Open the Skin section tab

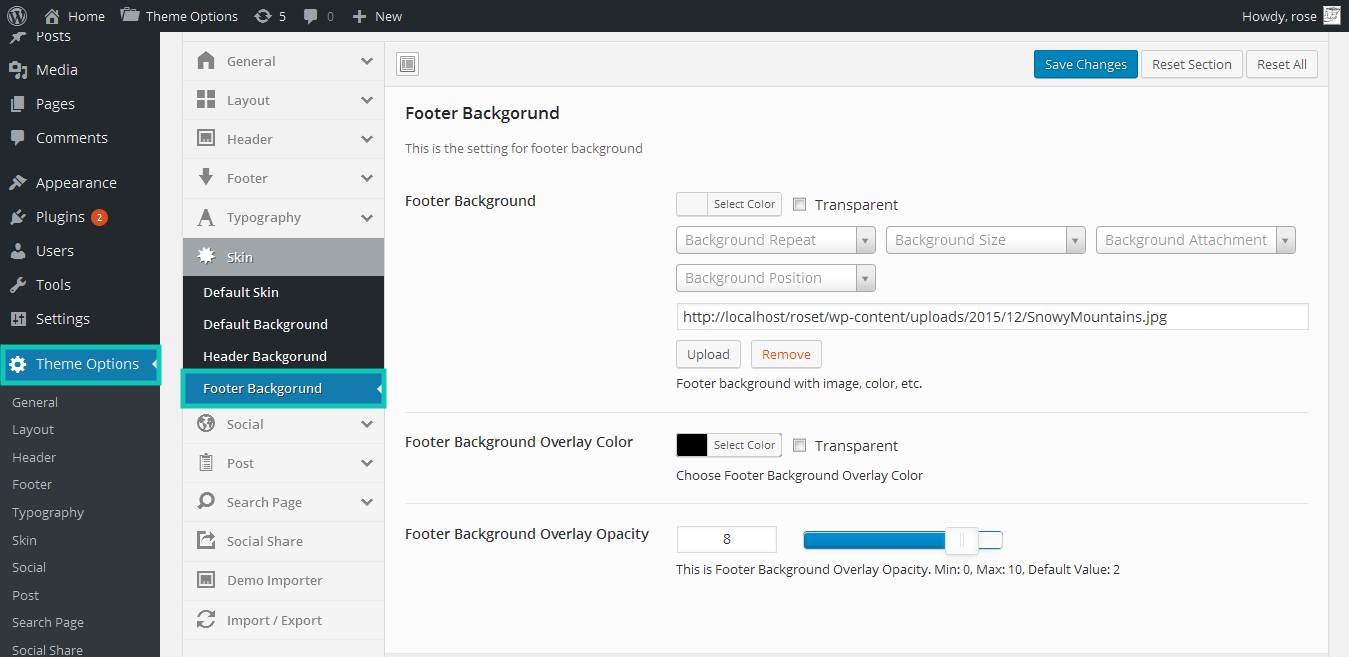pos(283,257)
